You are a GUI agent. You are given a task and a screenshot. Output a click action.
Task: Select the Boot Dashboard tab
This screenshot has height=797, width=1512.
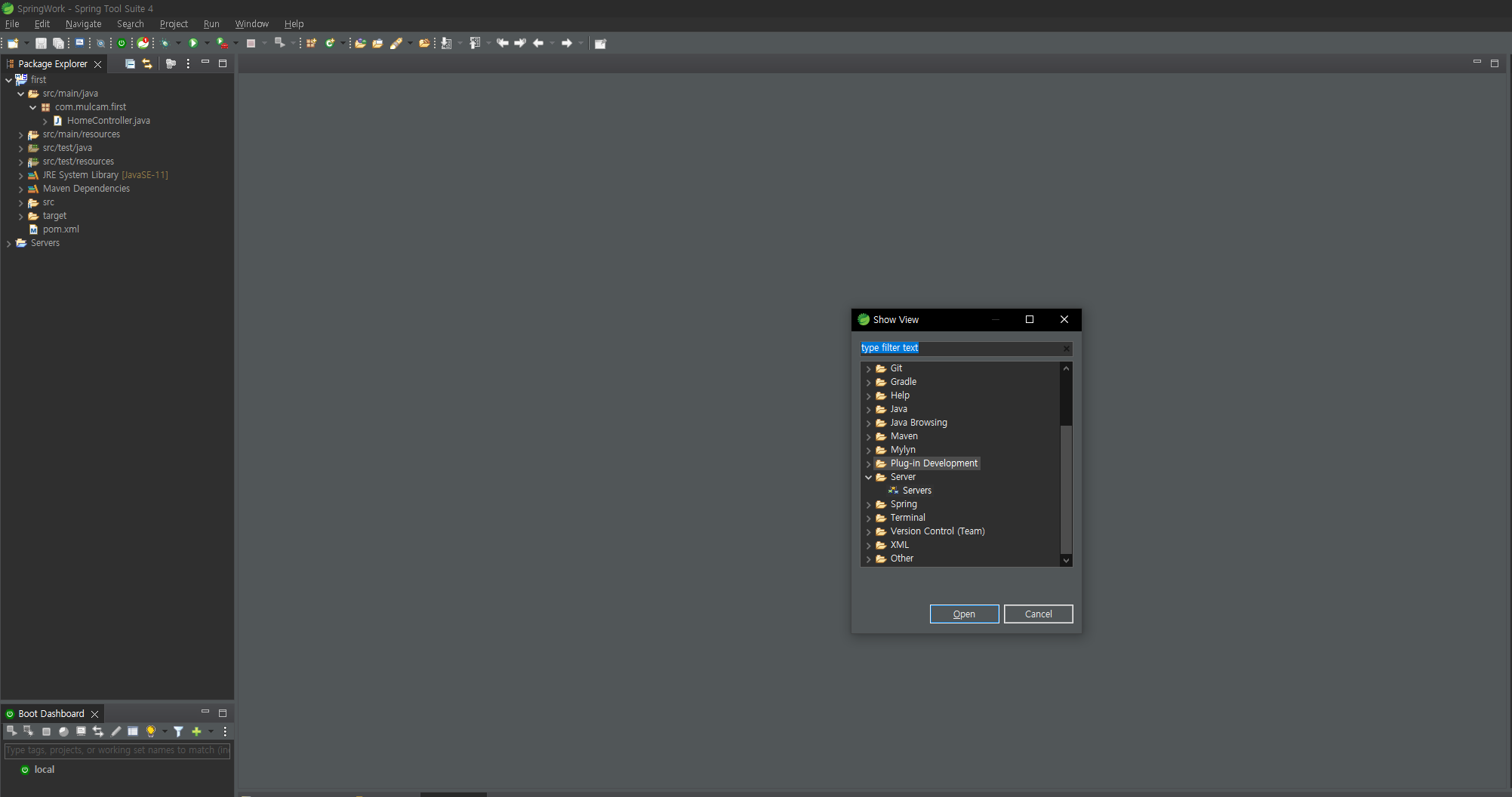click(x=51, y=713)
